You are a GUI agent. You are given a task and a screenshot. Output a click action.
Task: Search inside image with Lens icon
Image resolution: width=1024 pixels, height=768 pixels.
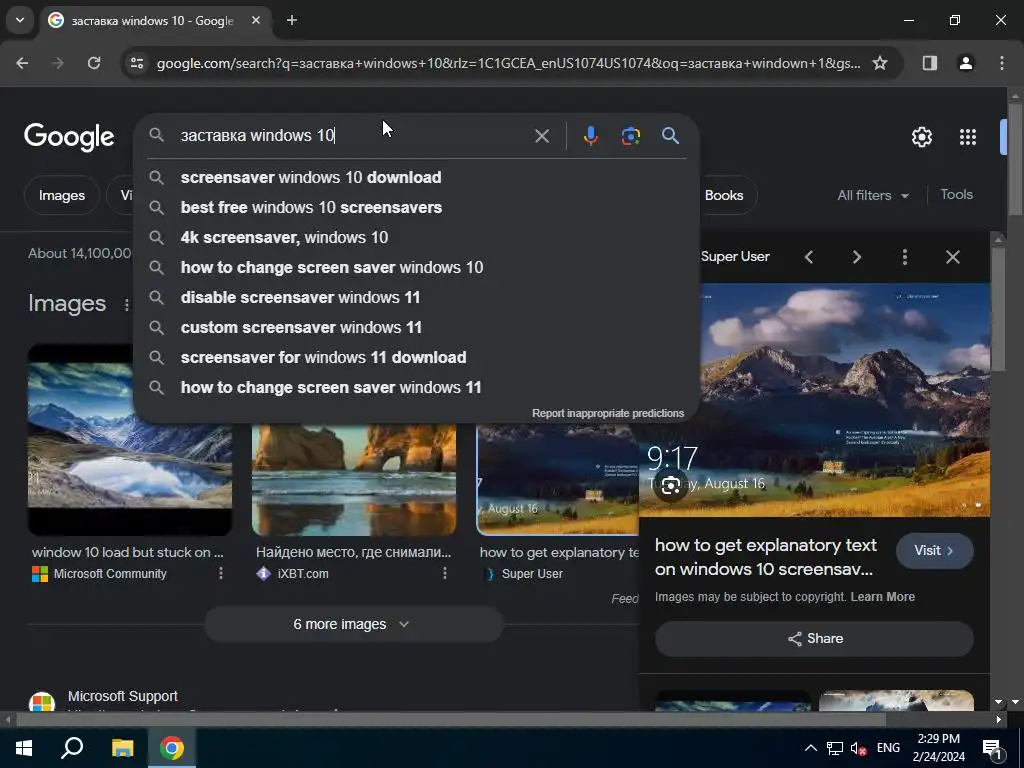tap(671, 485)
